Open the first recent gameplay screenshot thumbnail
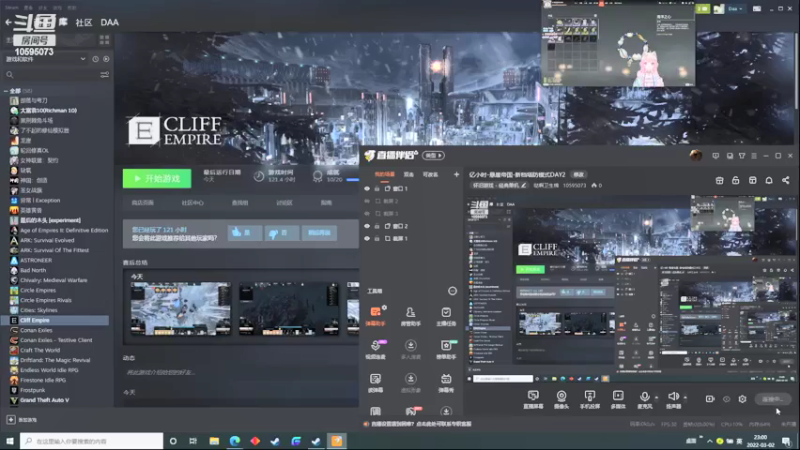 point(181,309)
